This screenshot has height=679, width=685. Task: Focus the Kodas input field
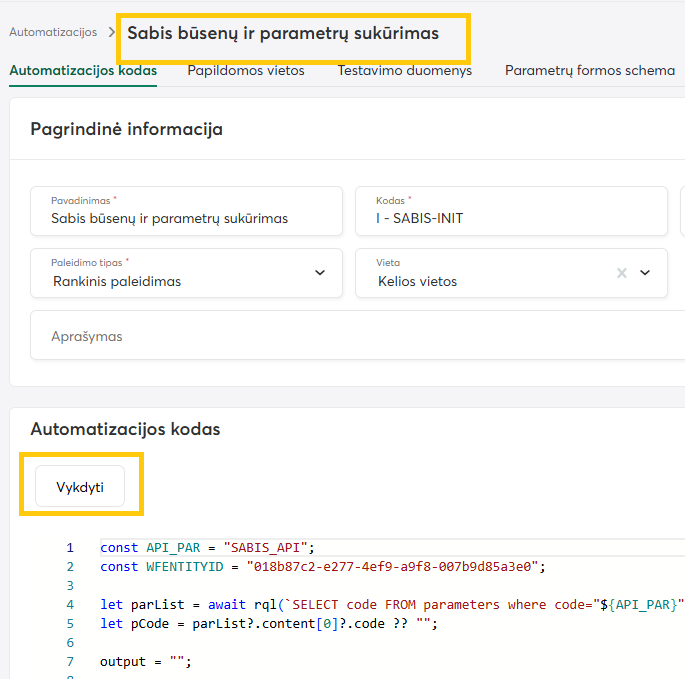coord(510,218)
